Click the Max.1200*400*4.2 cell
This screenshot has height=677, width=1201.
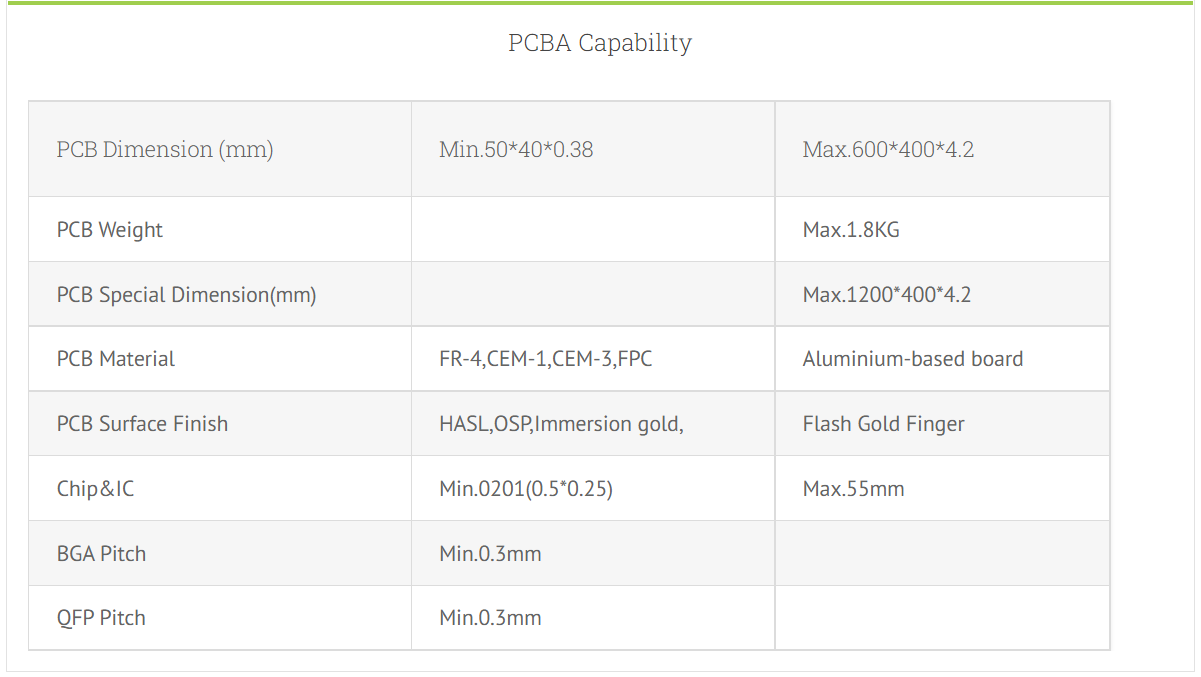887,295
